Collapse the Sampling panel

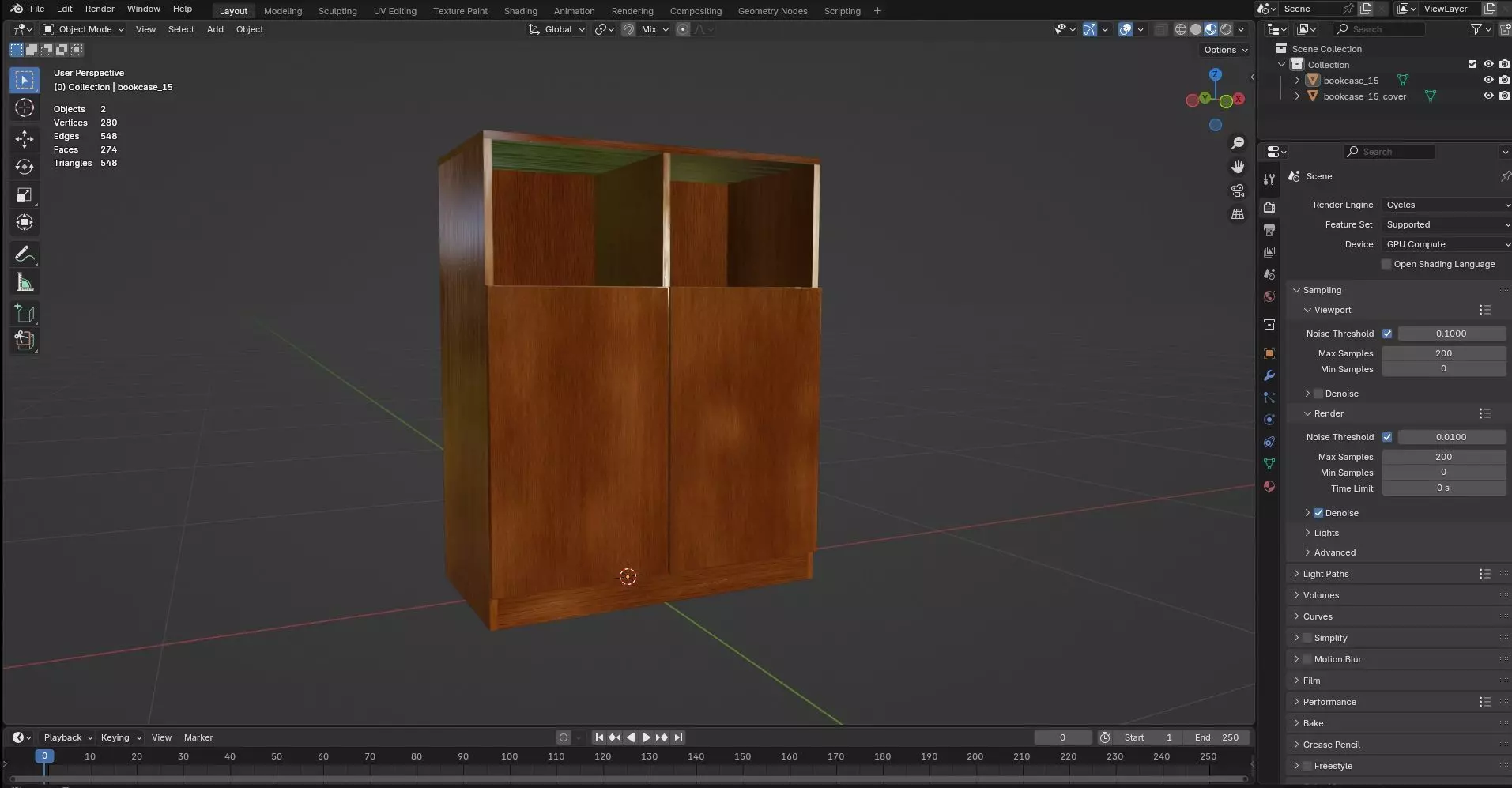[x=1322, y=290]
